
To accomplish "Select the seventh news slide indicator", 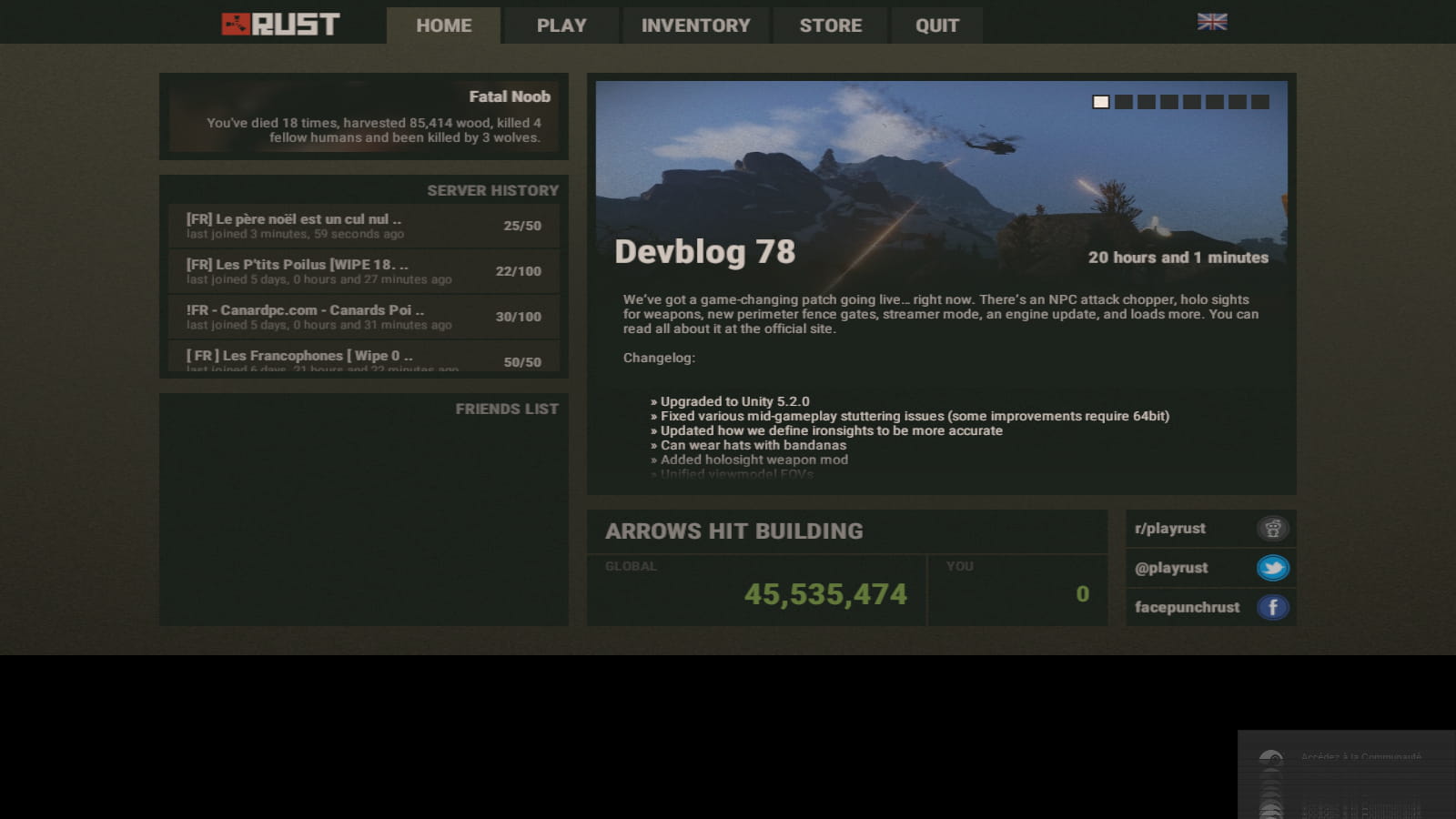I will click(x=1238, y=102).
